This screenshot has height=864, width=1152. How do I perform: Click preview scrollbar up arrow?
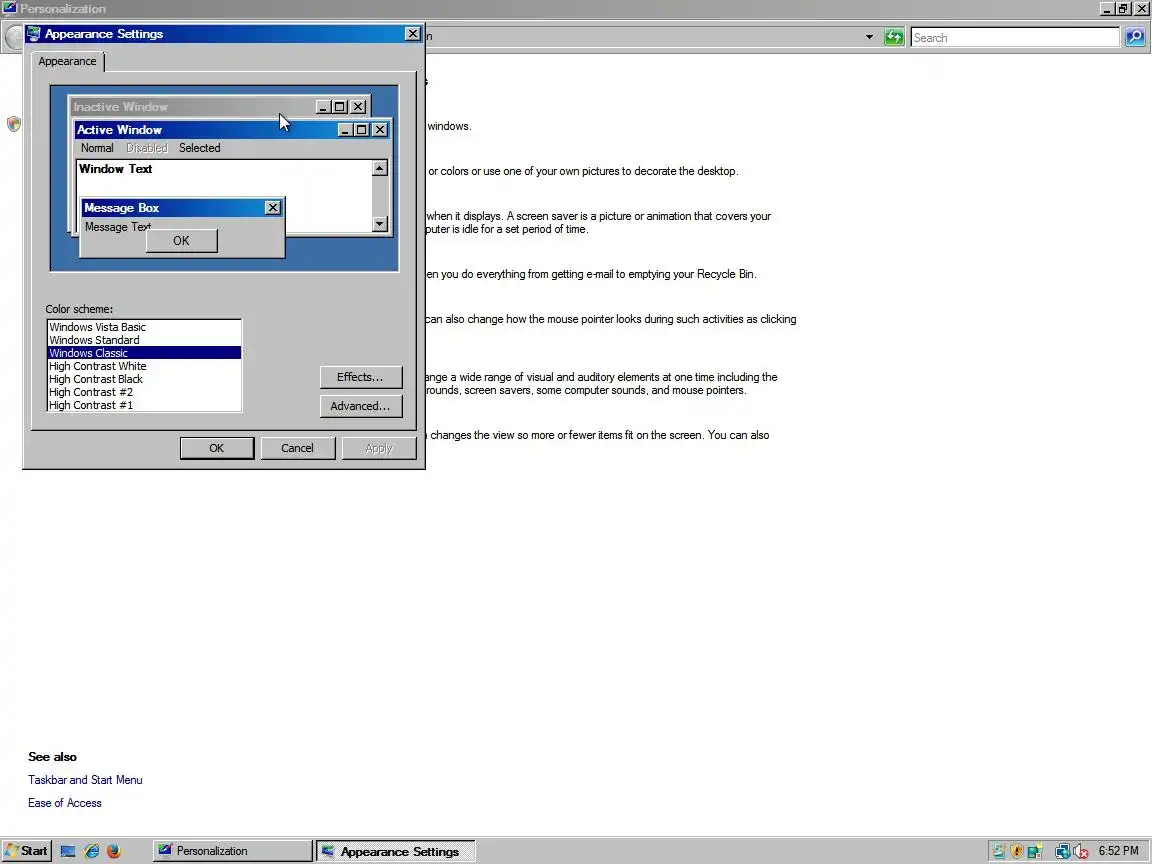pos(379,168)
